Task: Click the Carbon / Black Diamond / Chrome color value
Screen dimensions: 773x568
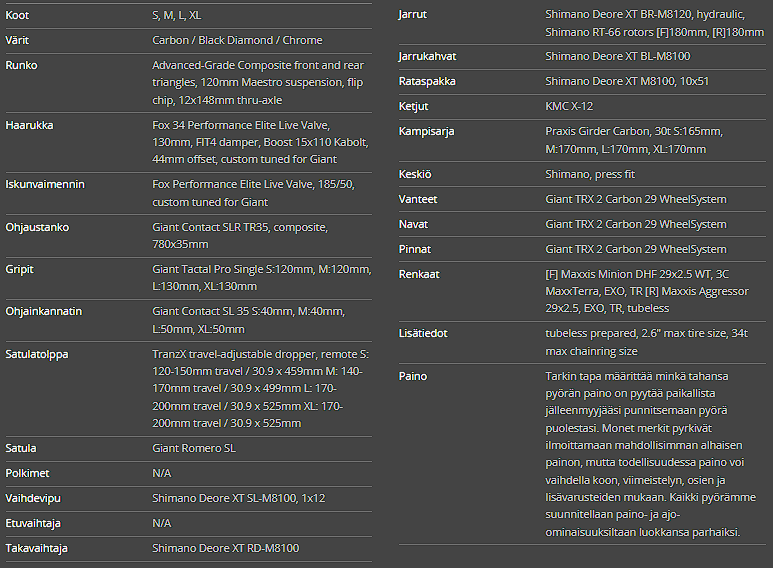Action: (x=237, y=40)
